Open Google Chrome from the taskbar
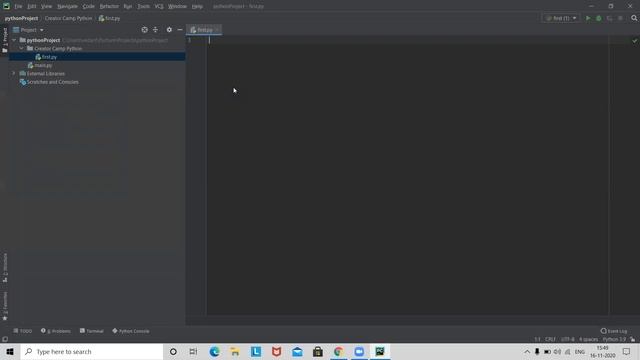 (x=338, y=351)
